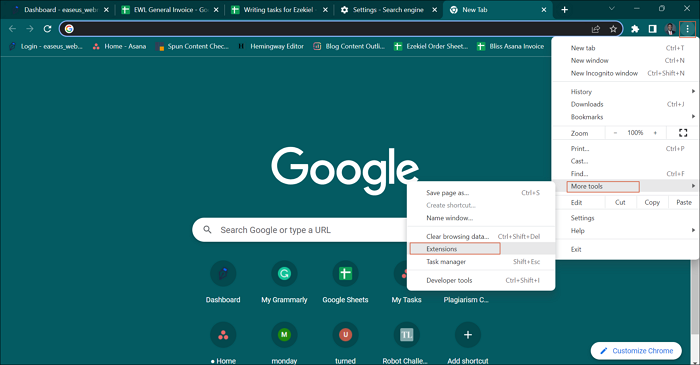Open the tab search chevron in title bar
The width and height of the screenshot is (700, 365).
click(612, 8)
